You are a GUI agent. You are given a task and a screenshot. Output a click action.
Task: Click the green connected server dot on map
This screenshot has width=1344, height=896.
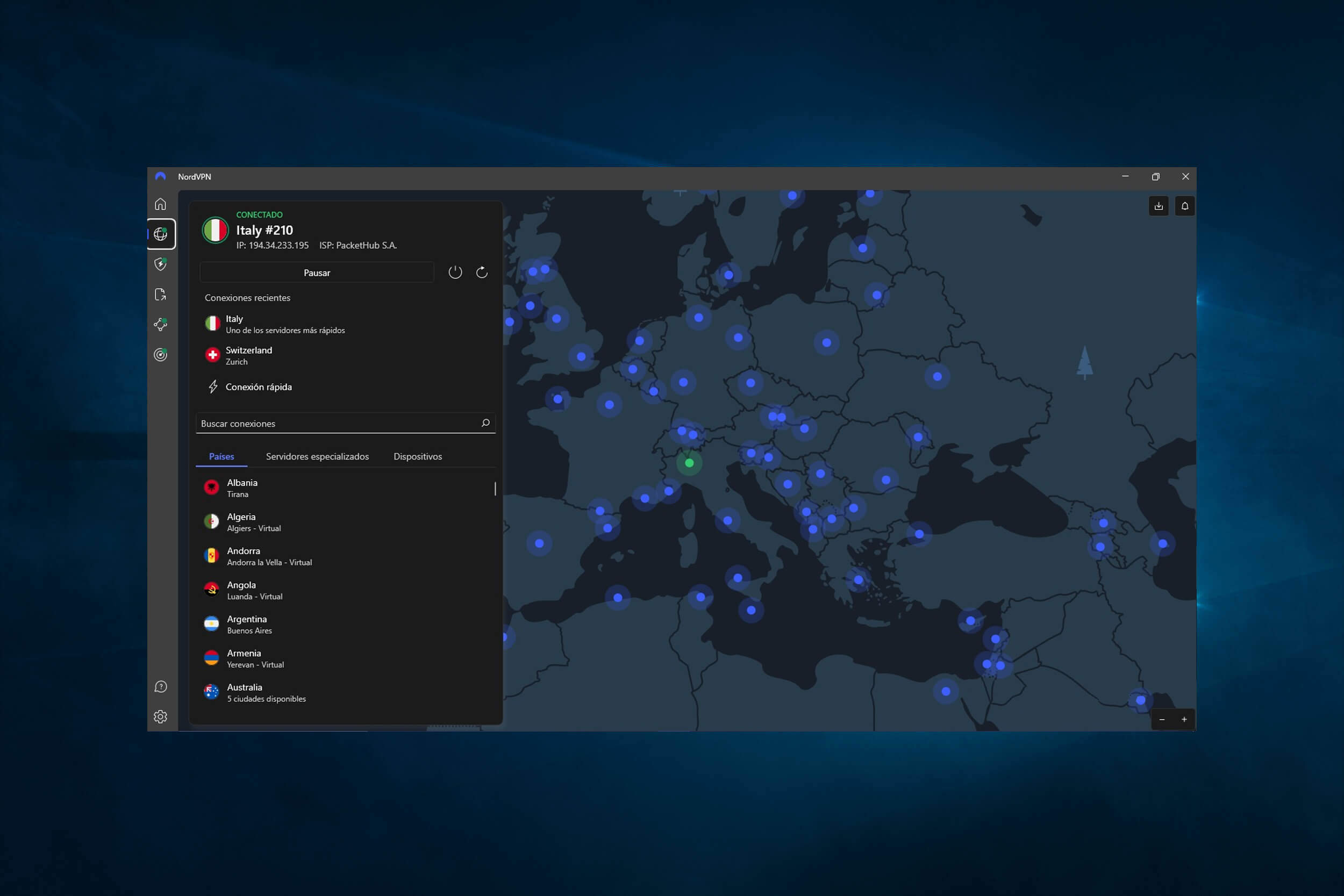click(x=689, y=463)
